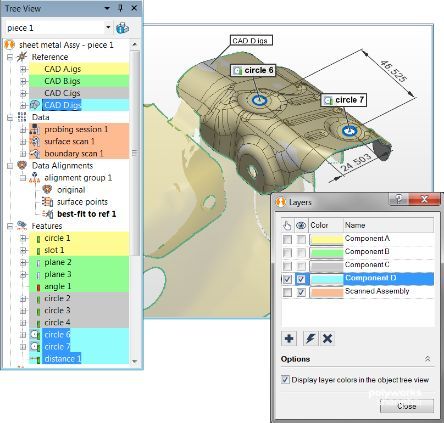The width and height of the screenshot is (444, 423).
Task: Enable the active checkbox for Component A
Action: [x=287, y=239]
